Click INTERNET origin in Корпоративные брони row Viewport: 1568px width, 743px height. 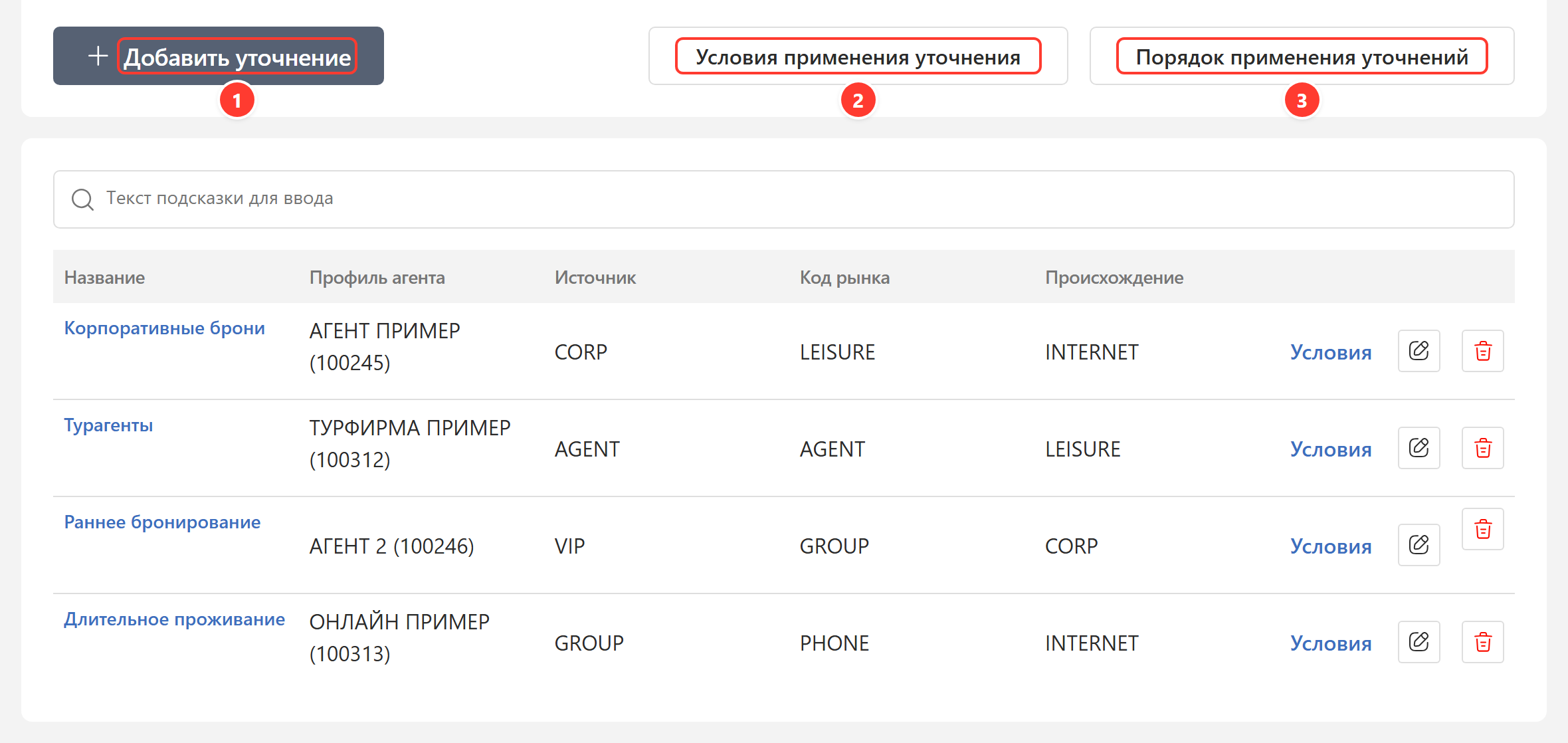pyautogui.click(x=1092, y=352)
